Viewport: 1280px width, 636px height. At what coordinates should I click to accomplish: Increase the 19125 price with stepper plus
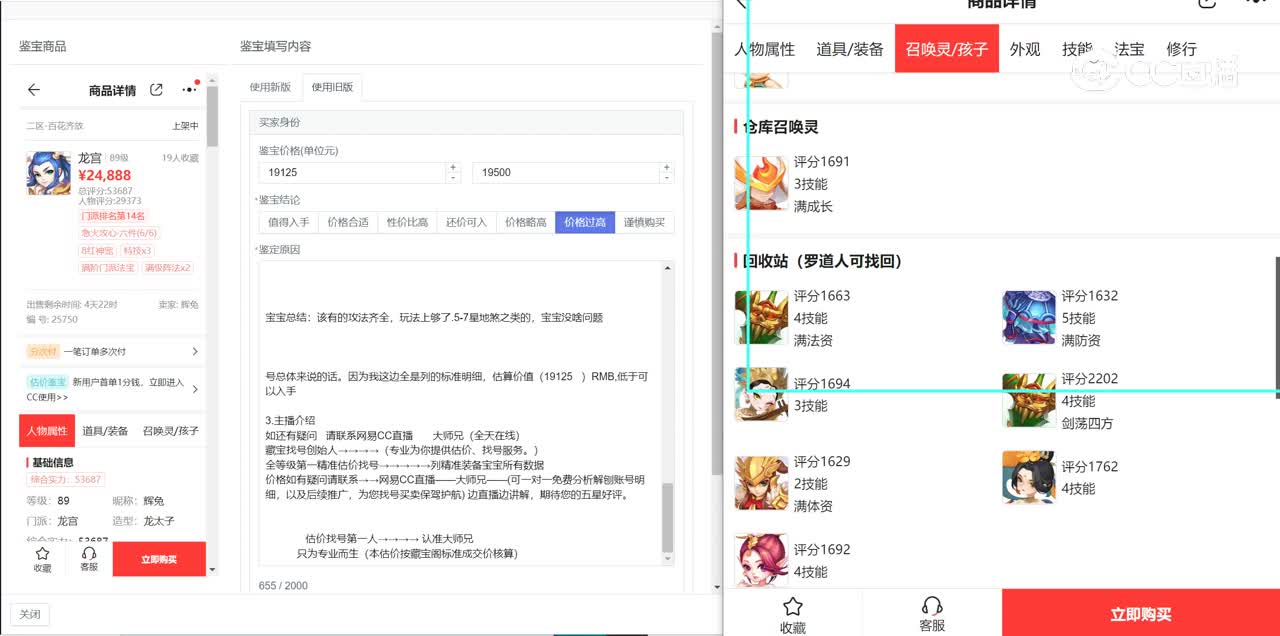point(453,167)
